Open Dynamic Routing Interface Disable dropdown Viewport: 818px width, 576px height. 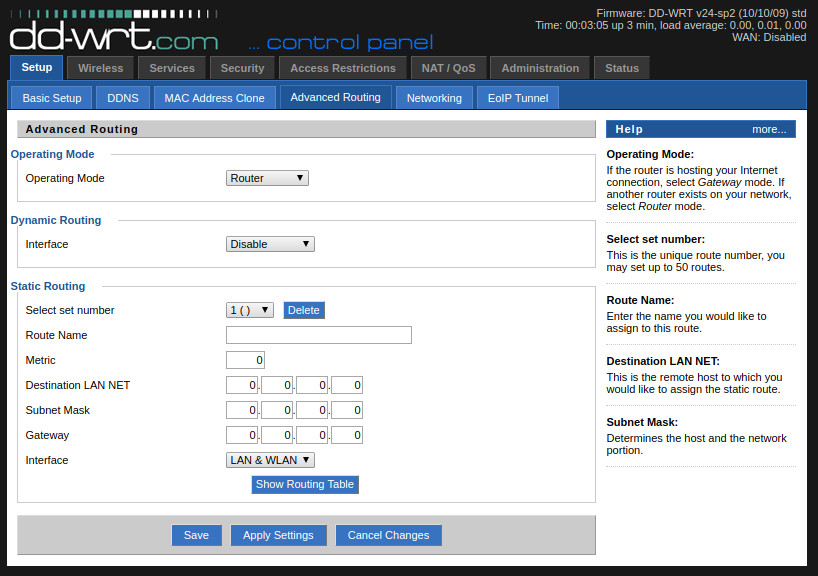point(270,244)
